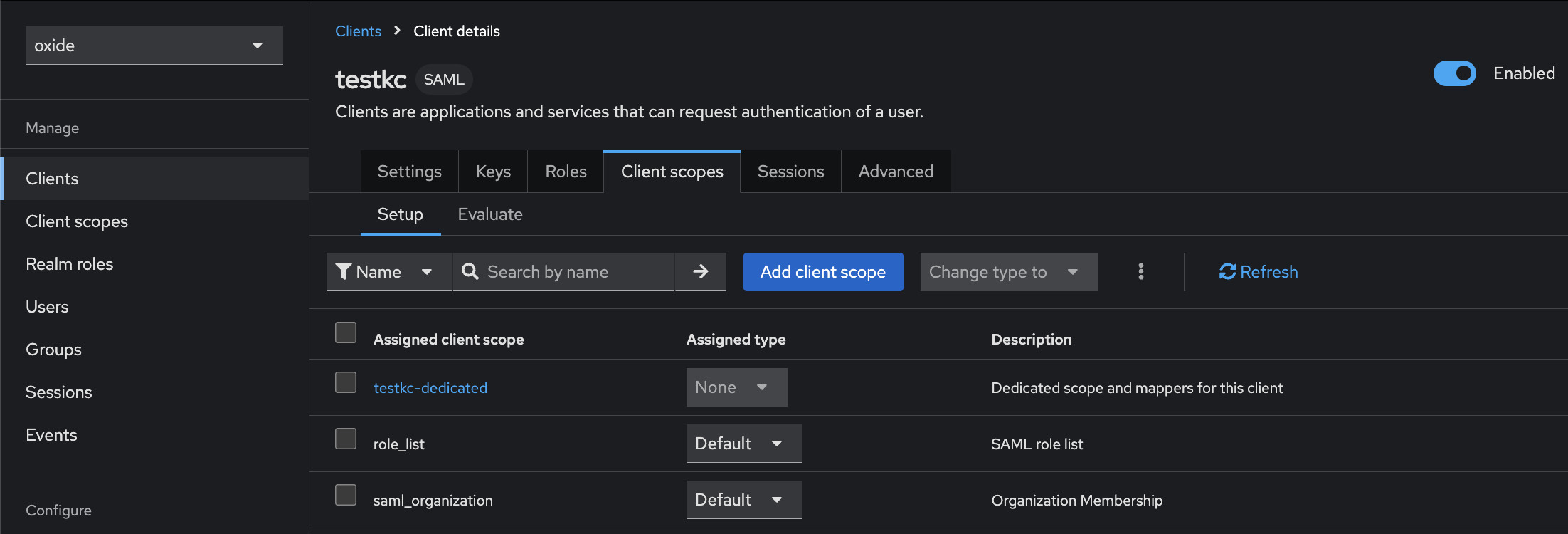The width and height of the screenshot is (1568, 534).
Task: Open the Change type to dropdown
Action: pos(1009,272)
